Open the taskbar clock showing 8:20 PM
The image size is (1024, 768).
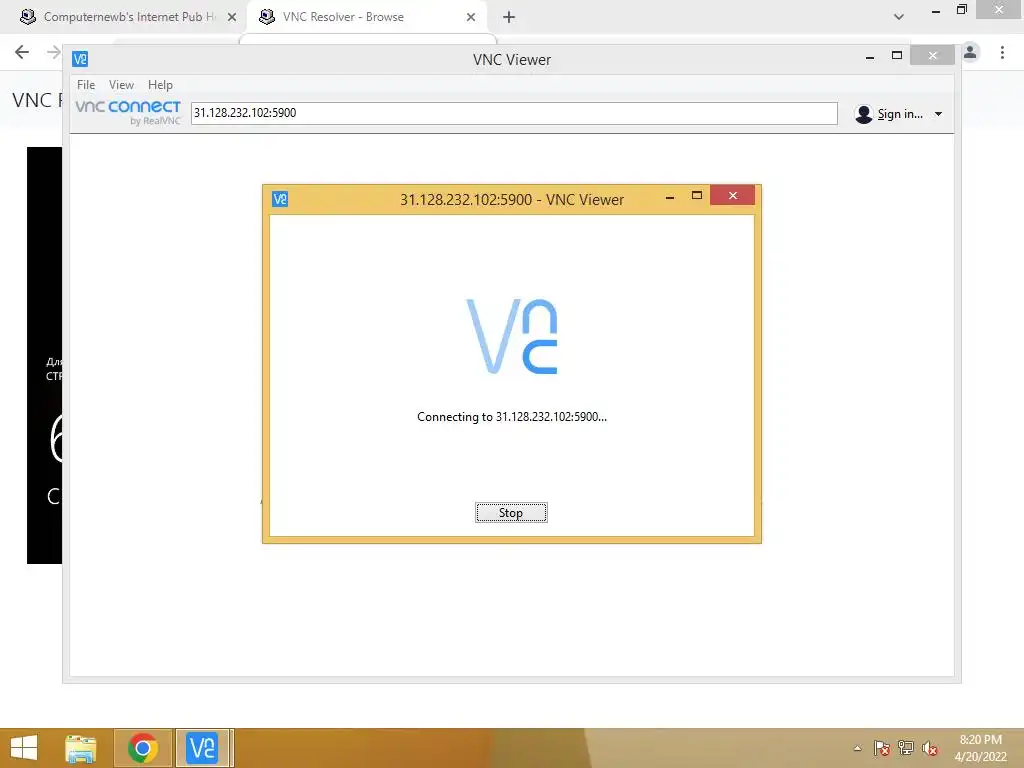(x=980, y=748)
